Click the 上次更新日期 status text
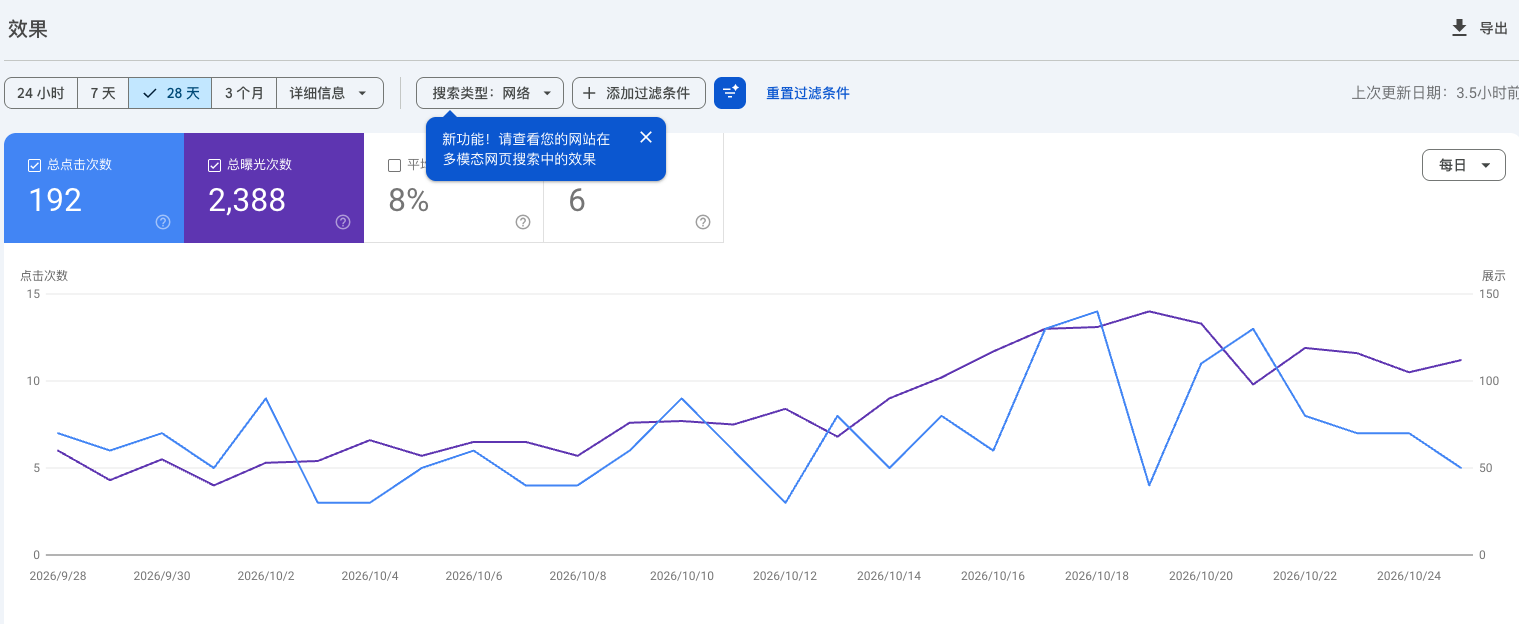1519x624 pixels. pos(1435,93)
